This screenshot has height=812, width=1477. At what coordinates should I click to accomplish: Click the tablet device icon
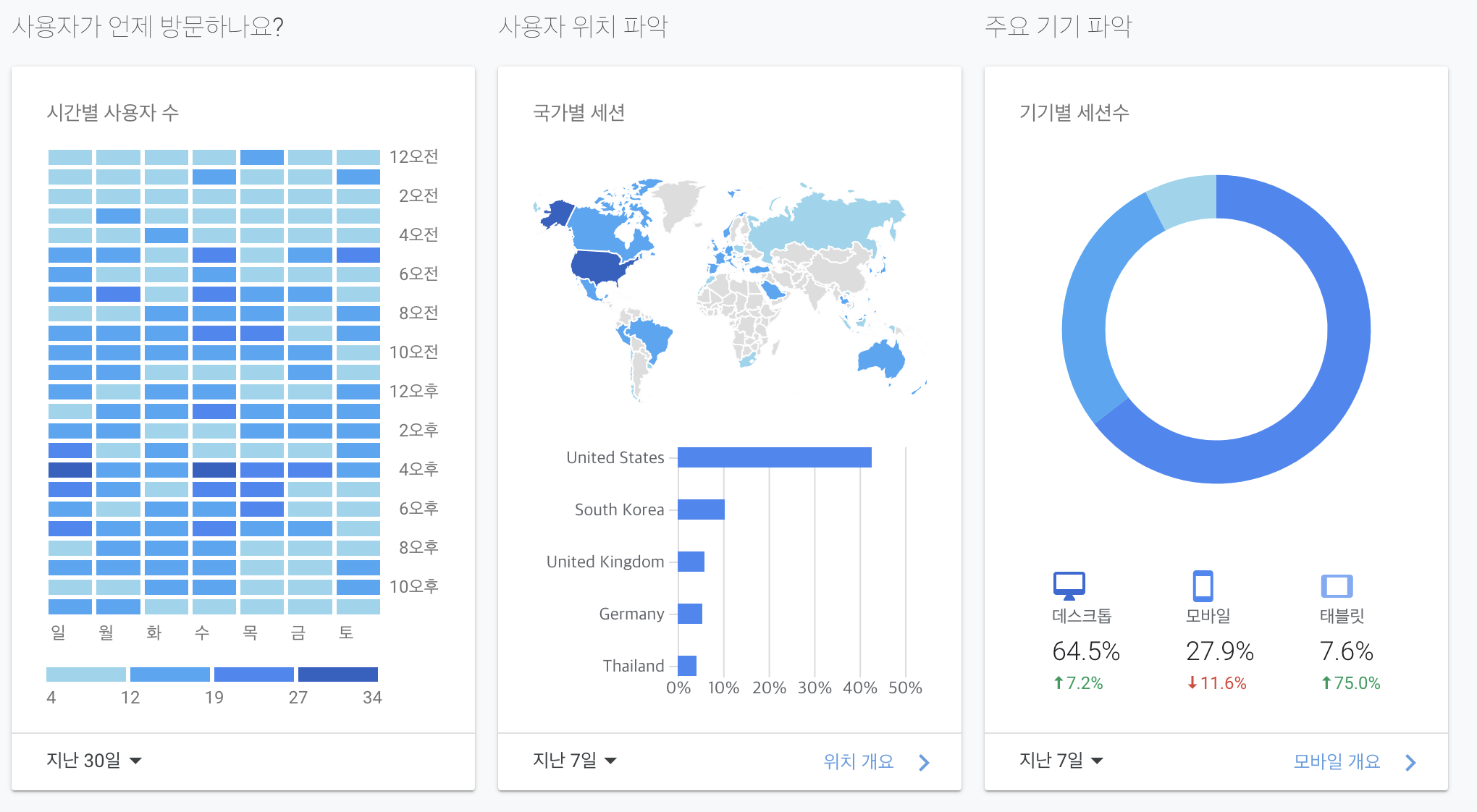(1337, 585)
